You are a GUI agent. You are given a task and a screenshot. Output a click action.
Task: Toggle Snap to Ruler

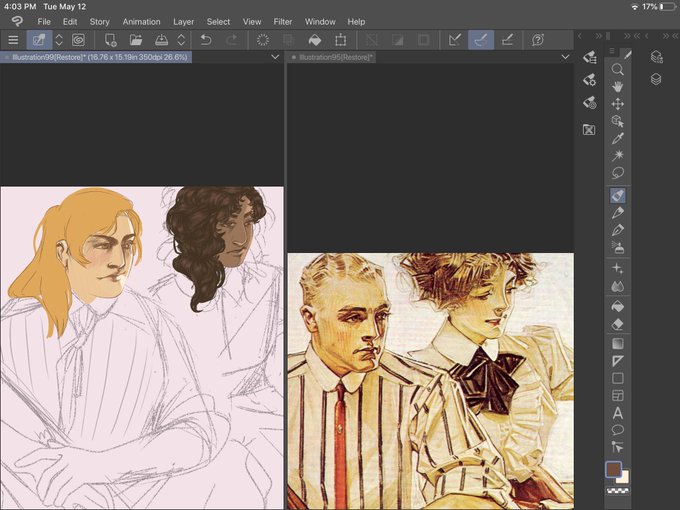click(455, 40)
